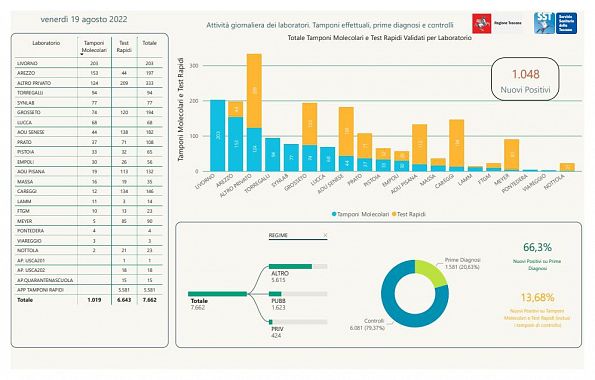Select the LIVORNO row in the table
The image size is (595, 380).
click(x=89, y=63)
